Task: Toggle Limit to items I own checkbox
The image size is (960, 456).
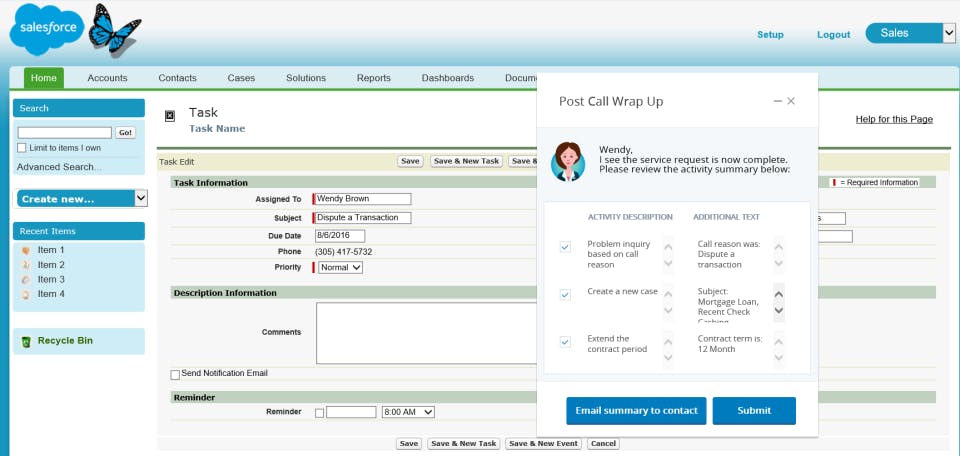Action: click(x=22, y=148)
